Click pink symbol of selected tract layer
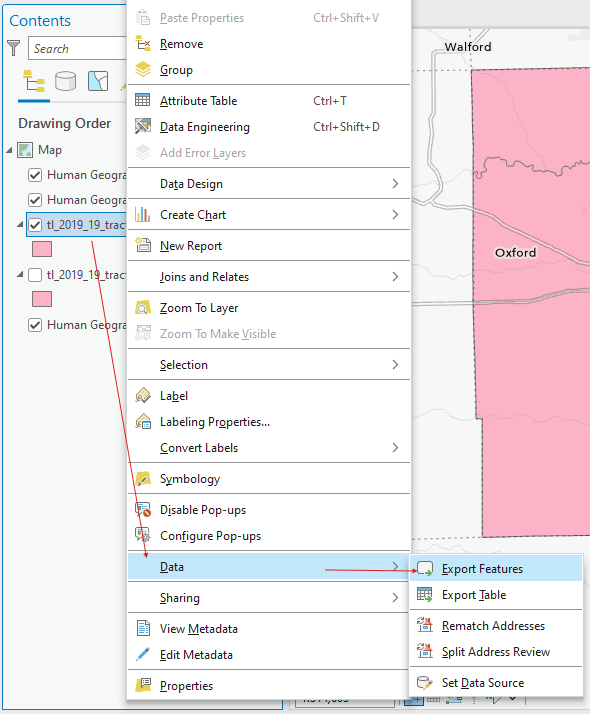 coord(42,249)
